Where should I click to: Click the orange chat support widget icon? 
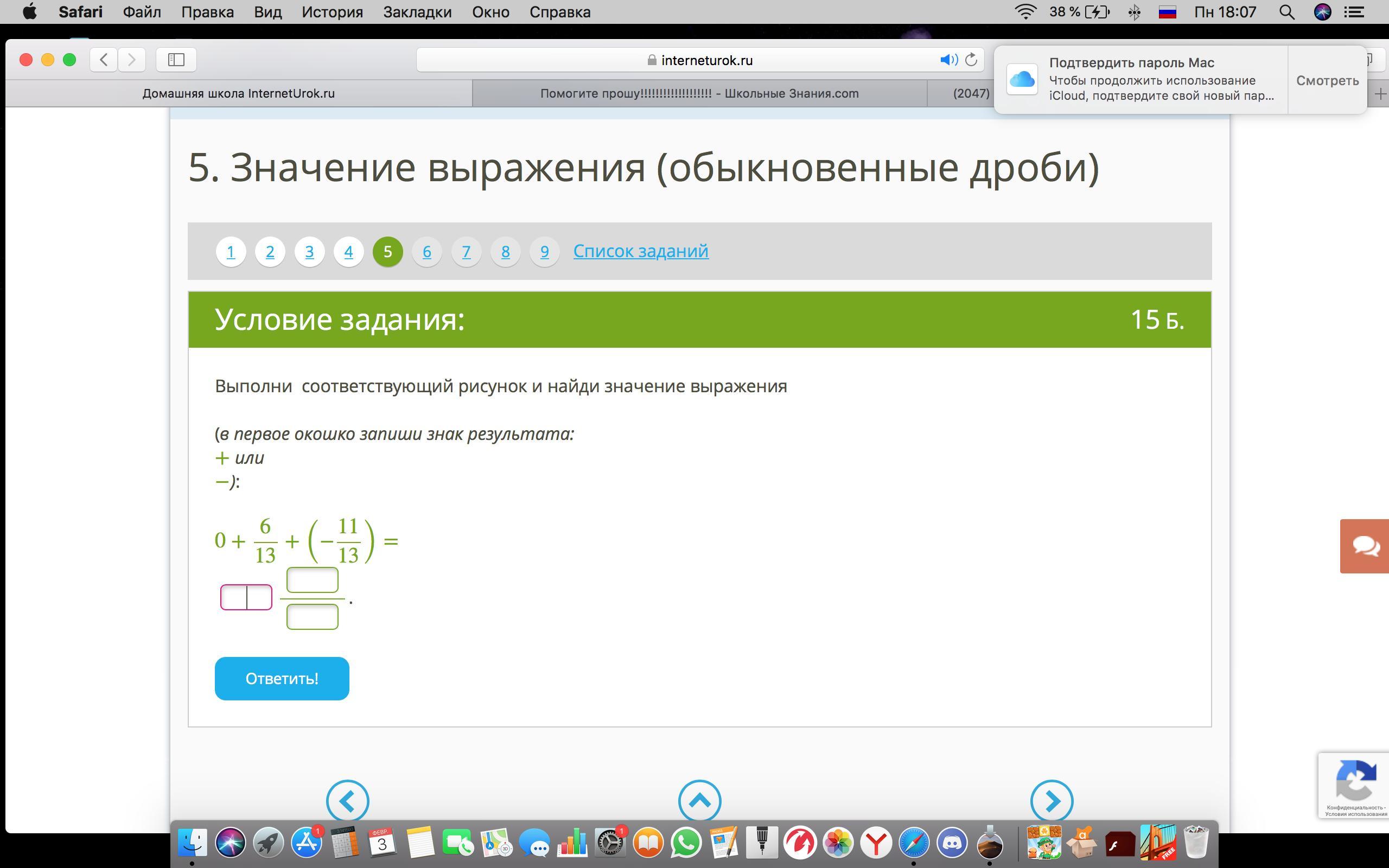click(1365, 546)
